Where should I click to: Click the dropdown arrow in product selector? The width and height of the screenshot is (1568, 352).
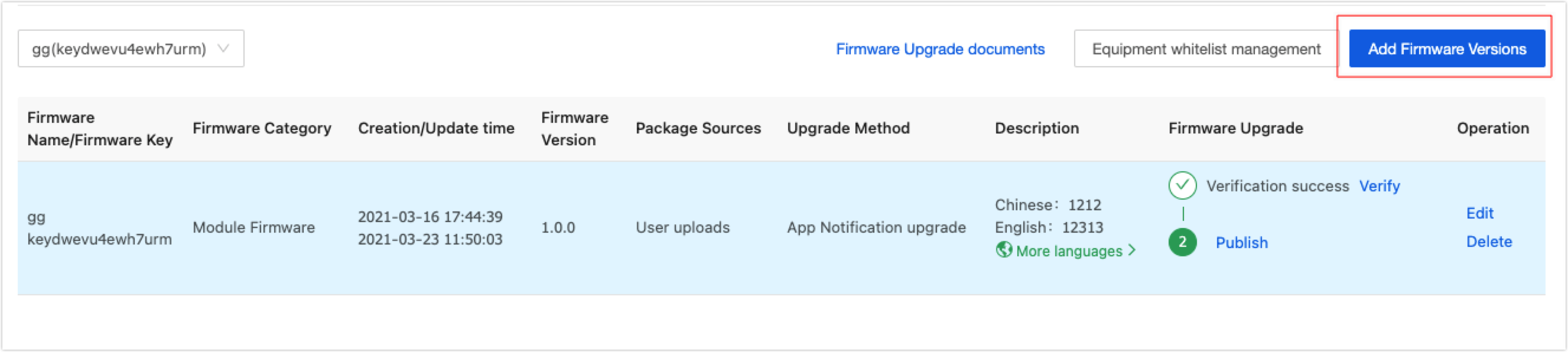(x=223, y=48)
